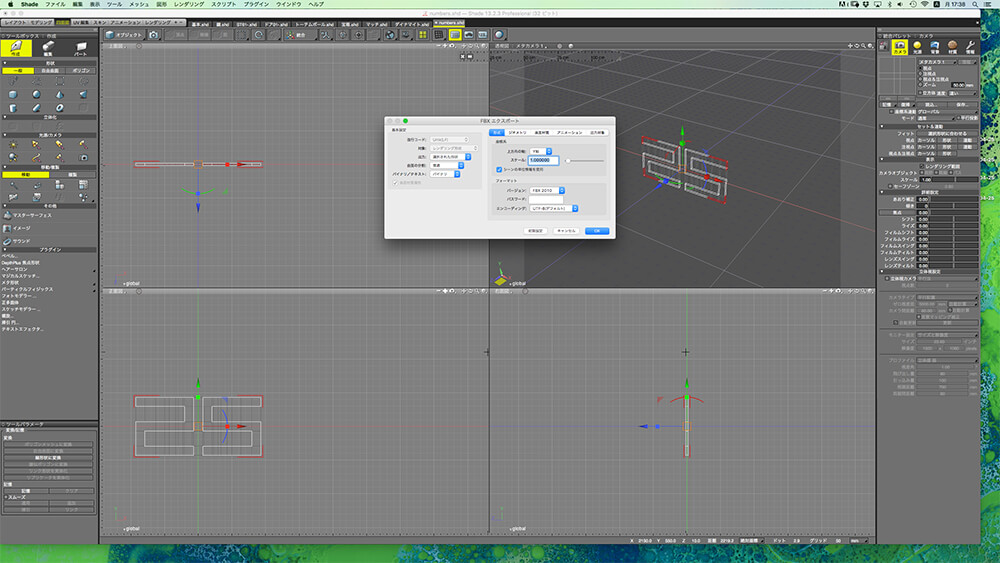Click the キャンセル button in dialog

coord(567,230)
